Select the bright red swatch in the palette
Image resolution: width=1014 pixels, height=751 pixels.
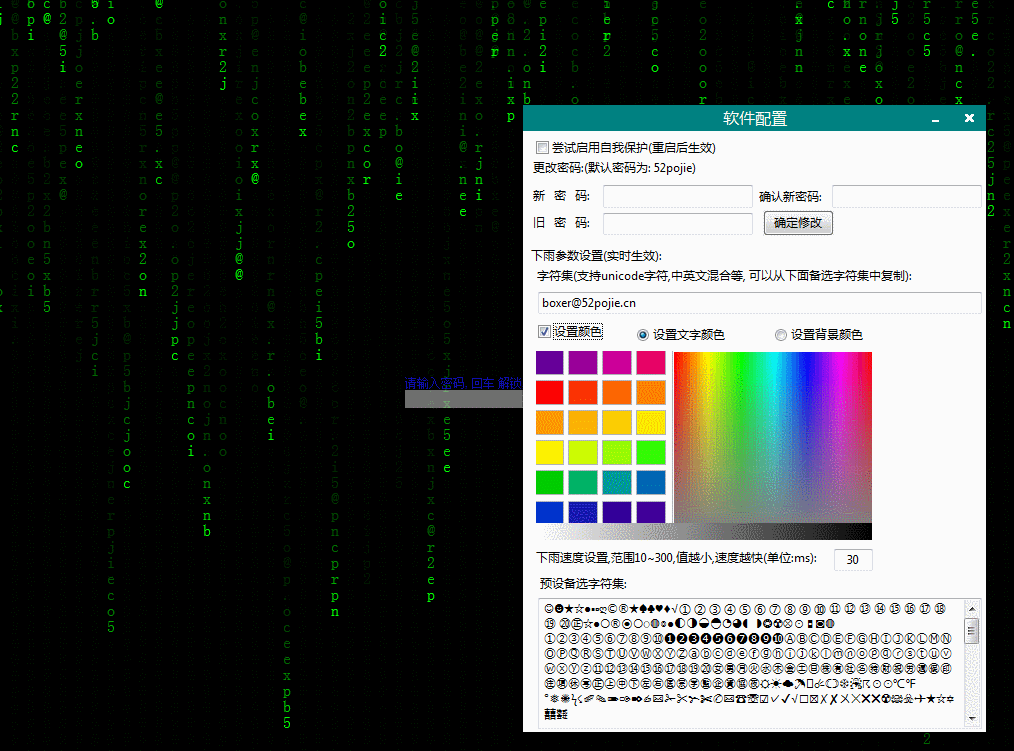tap(549, 392)
